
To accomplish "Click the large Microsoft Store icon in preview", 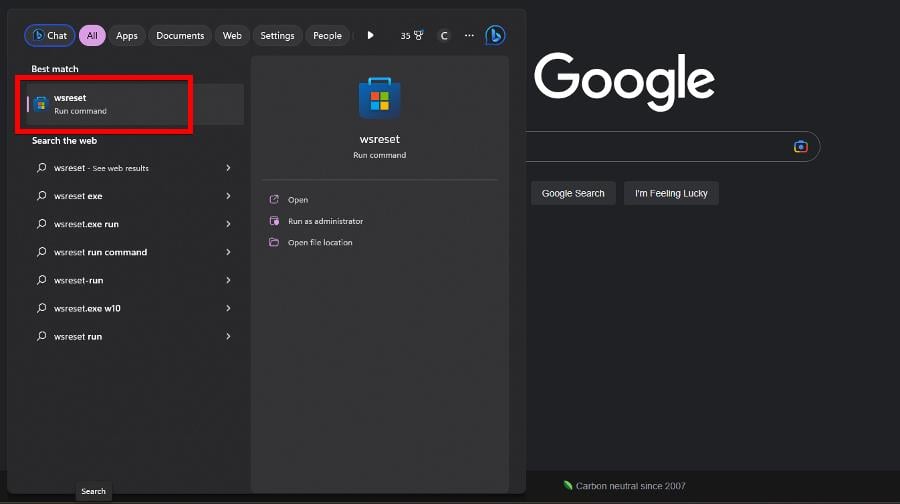I will [379, 98].
